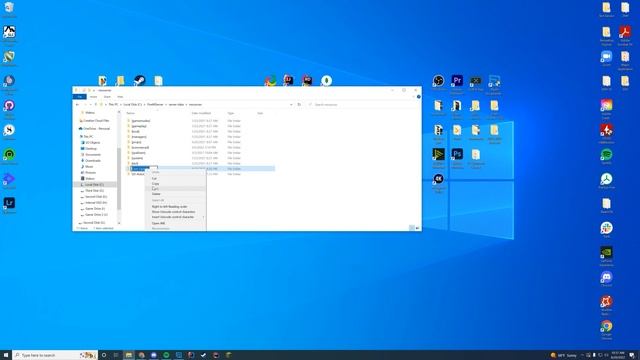Click refresh button beside the address bar
This screenshot has width=640, height=360.
pyautogui.click(x=299, y=104)
